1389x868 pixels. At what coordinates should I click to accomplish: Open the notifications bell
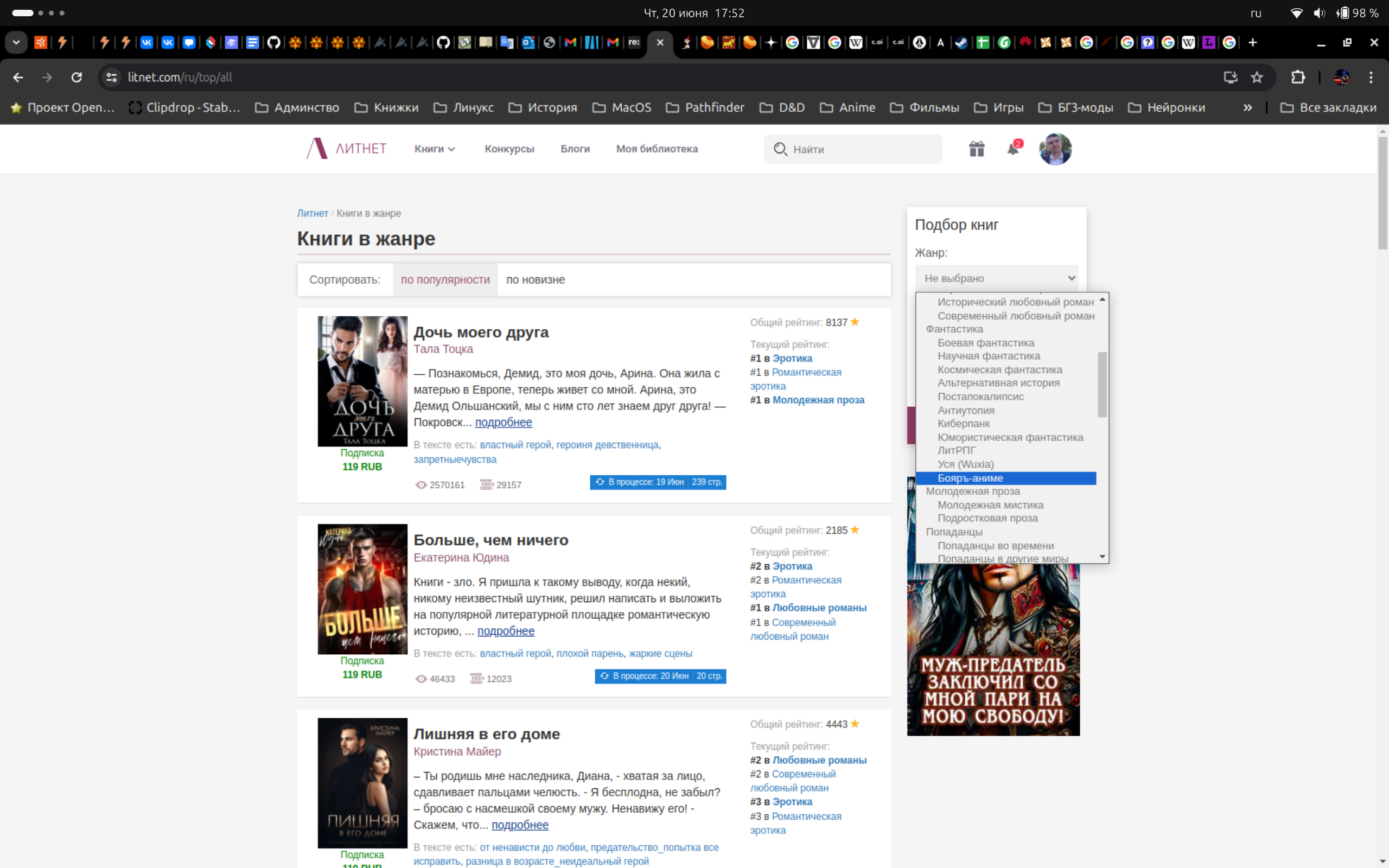1014,148
